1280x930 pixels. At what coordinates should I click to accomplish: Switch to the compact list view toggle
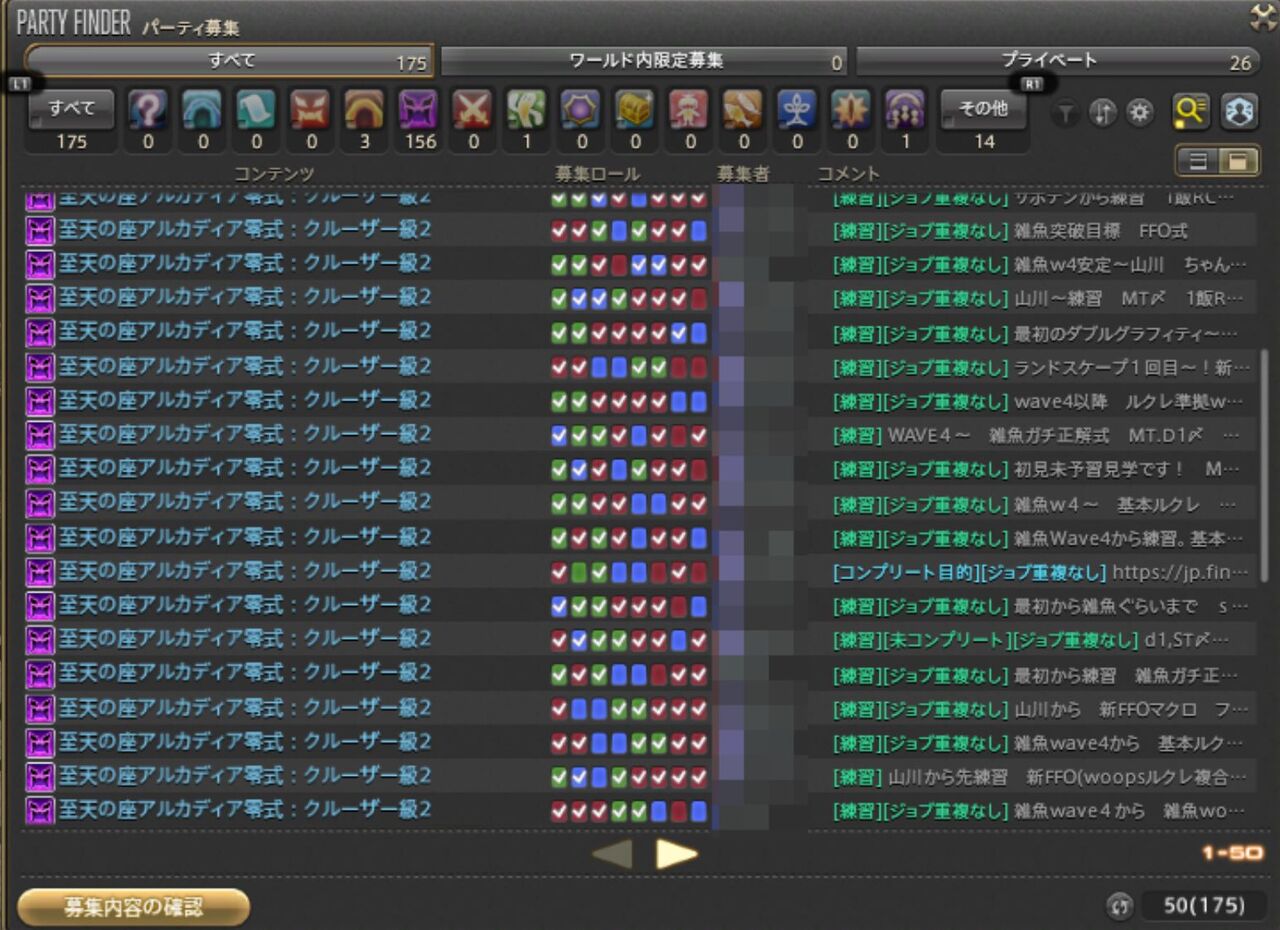tap(1199, 161)
